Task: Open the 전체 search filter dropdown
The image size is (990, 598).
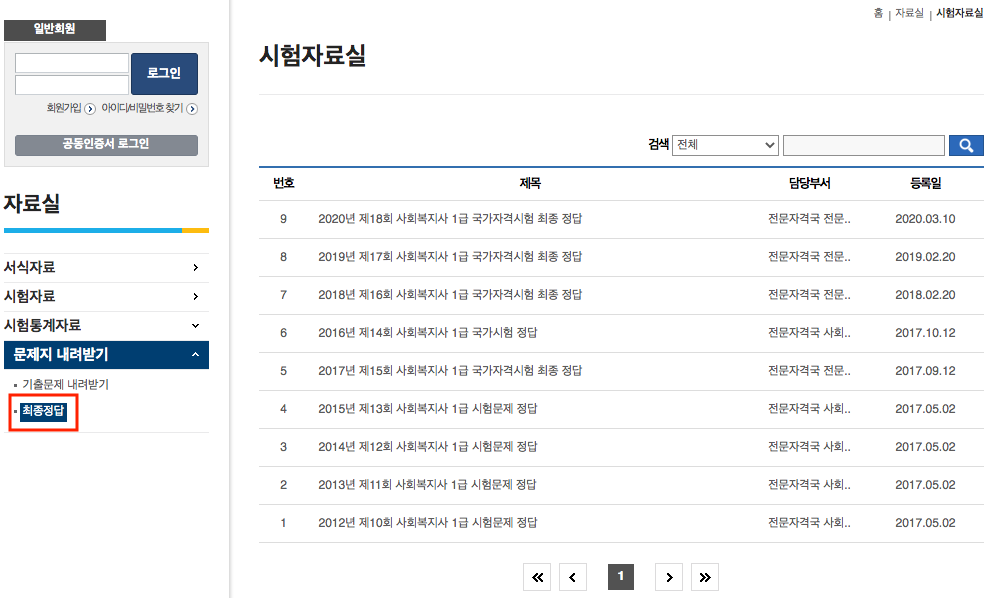Action: [x=725, y=144]
